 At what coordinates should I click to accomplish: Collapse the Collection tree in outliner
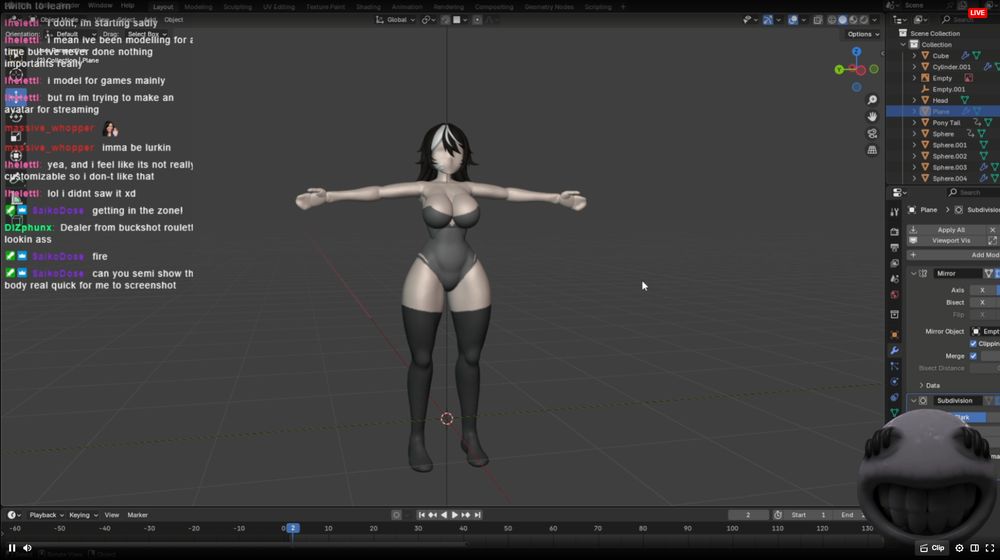click(x=903, y=45)
